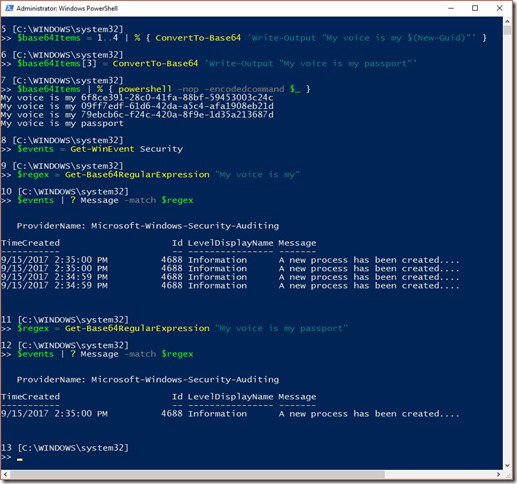Viewport: 517px width, 484px height.
Task: Click the vertical scrollbar thumb
Action: (507, 31)
